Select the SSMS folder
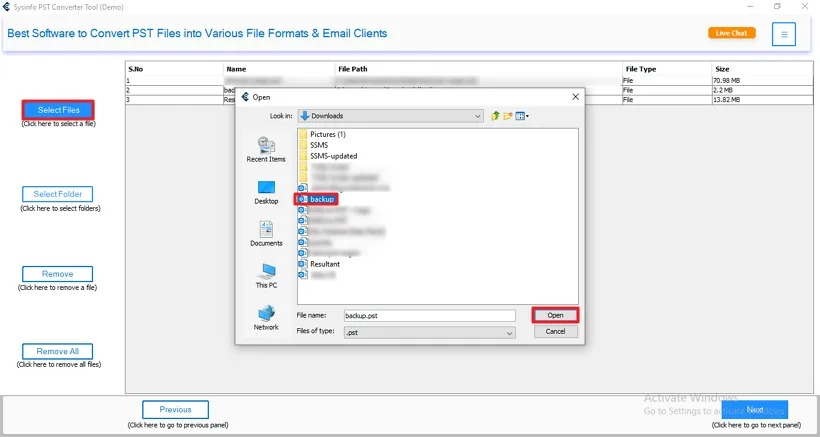820x437 pixels. click(314, 145)
